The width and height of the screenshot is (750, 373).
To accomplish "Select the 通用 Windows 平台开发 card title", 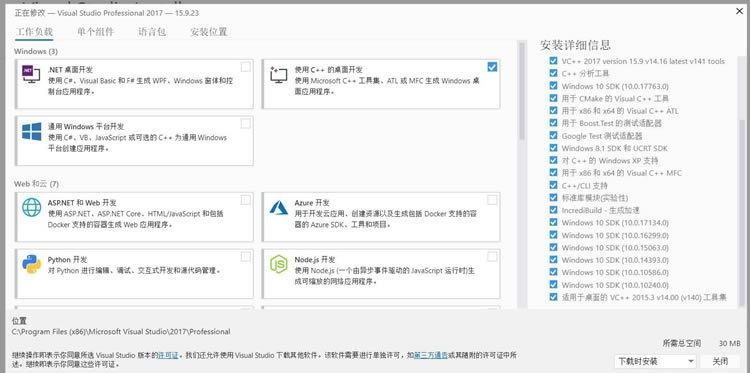I will pyautogui.click(x=86, y=127).
